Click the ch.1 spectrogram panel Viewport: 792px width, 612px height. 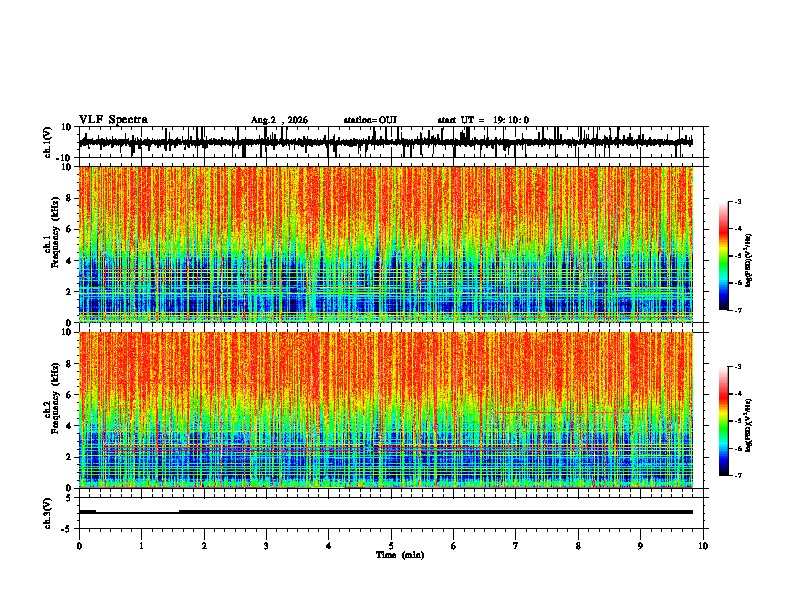tap(386, 244)
